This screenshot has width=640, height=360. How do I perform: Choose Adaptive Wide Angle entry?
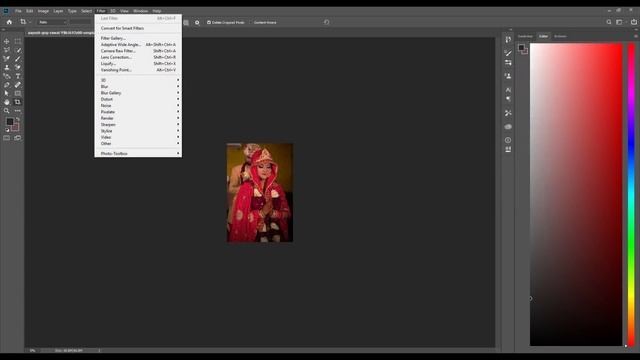tap(138, 44)
